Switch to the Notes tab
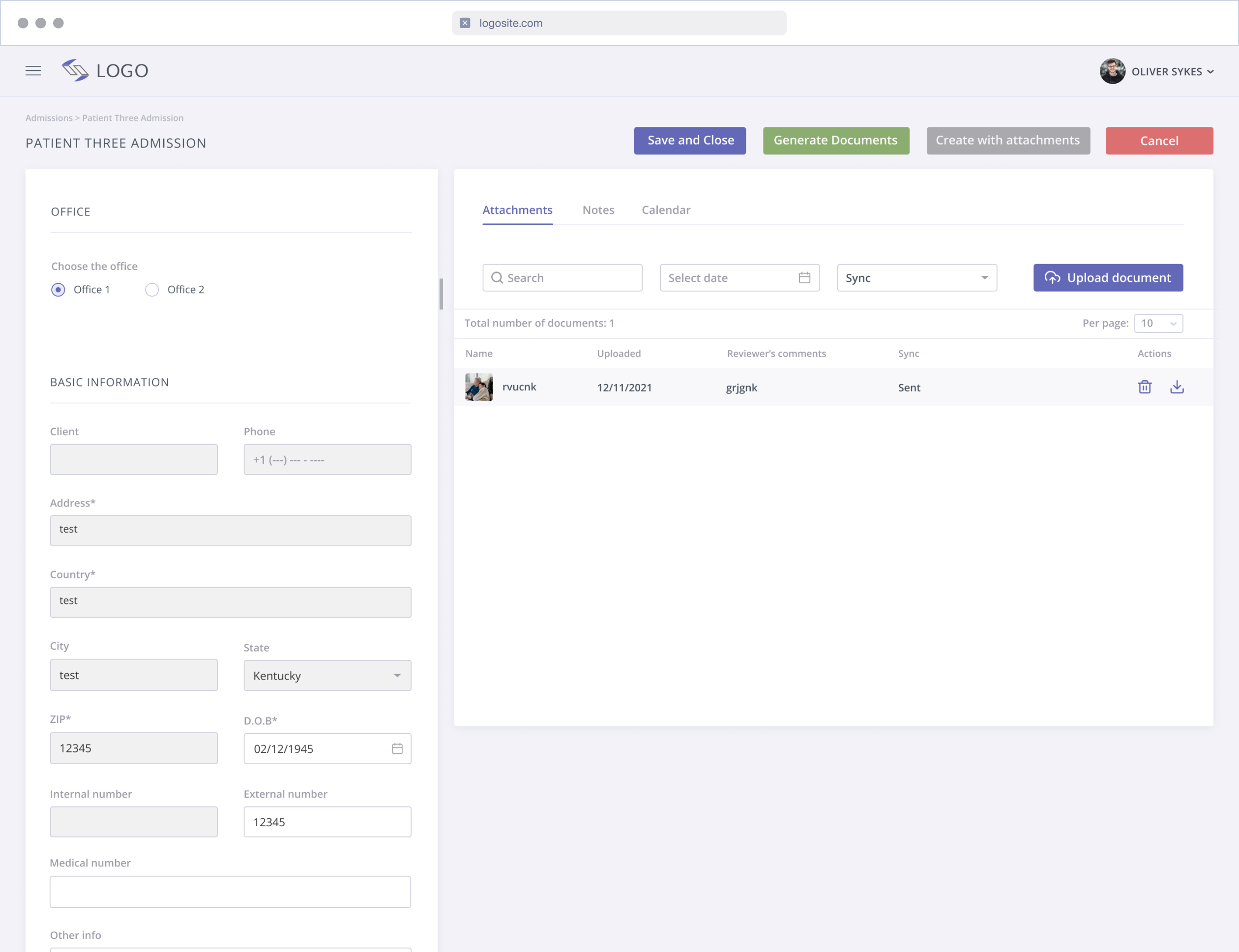The image size is (1239, 952). coord(598,210)
